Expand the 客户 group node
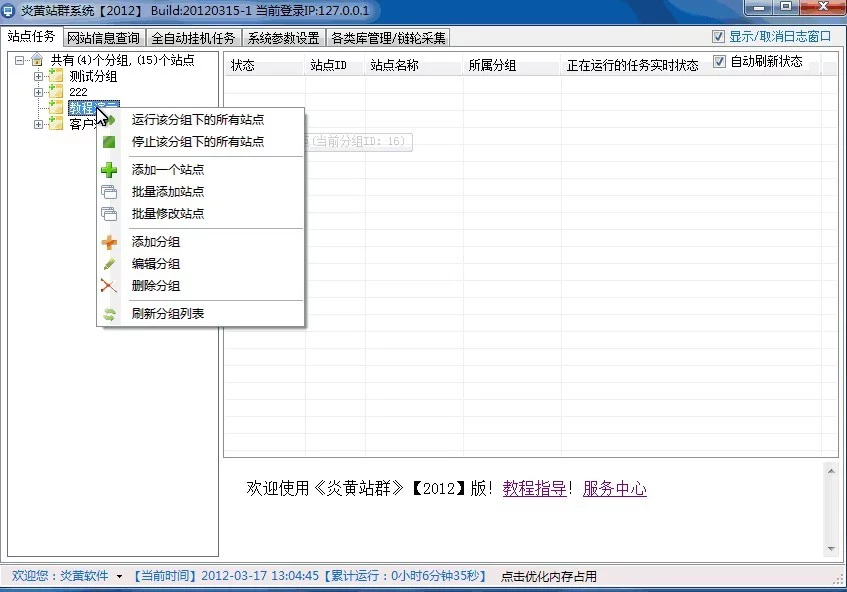 tap(38, 124)
